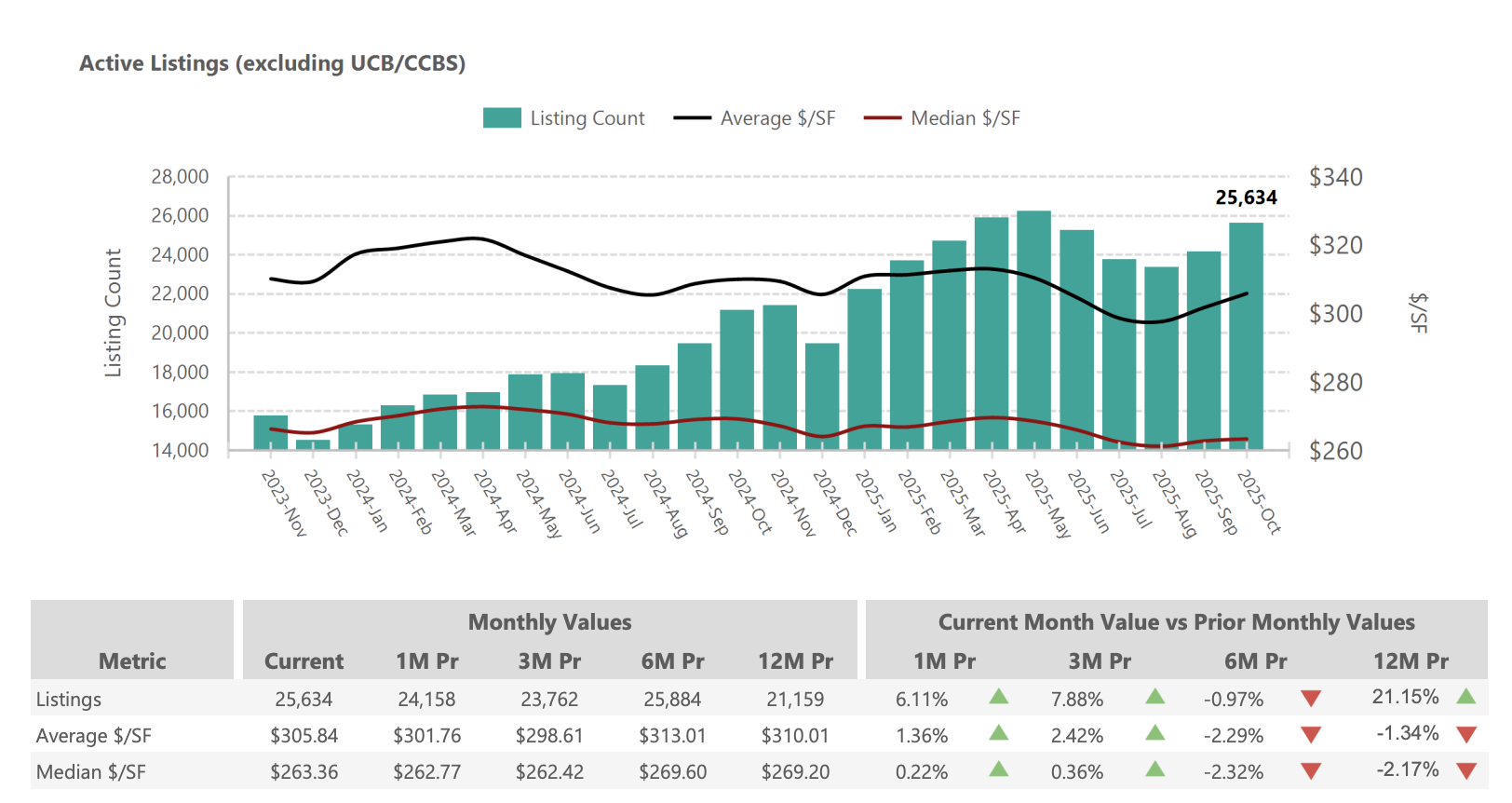
Task: Click the green up arrow beside 21.15%
Action: [x=1466, y=696]
